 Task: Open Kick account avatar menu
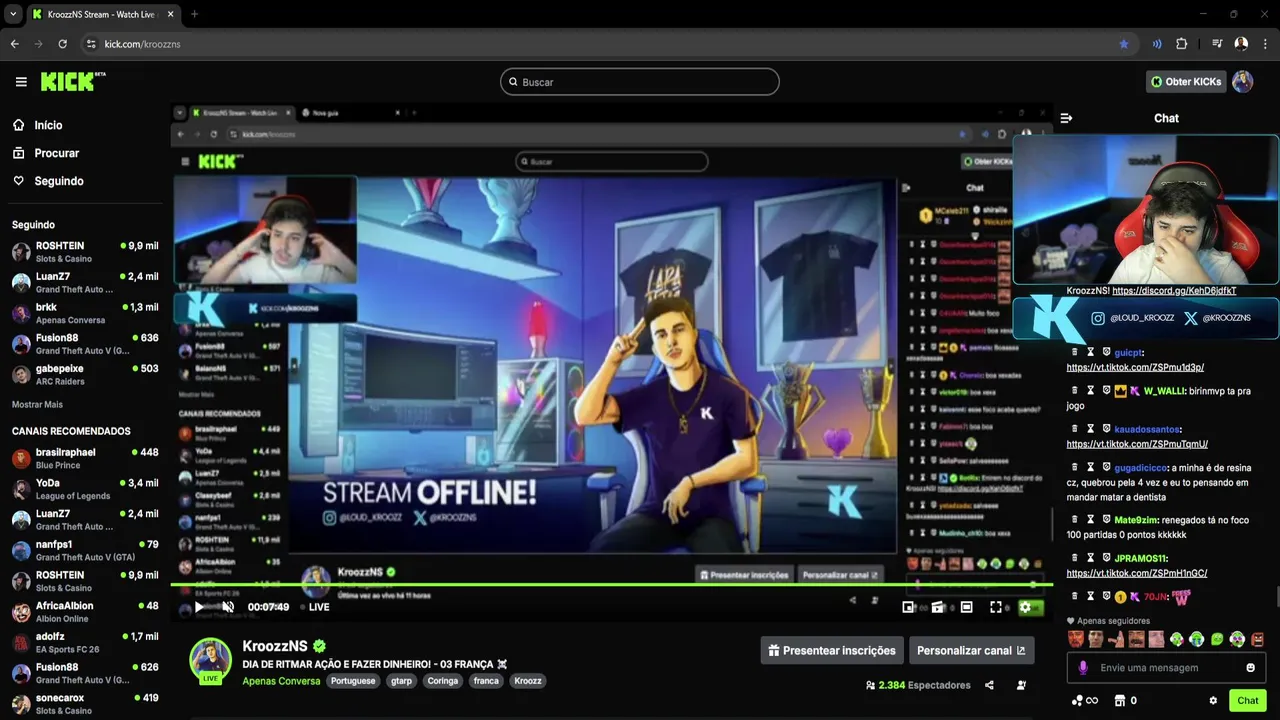coord(1242,82)
